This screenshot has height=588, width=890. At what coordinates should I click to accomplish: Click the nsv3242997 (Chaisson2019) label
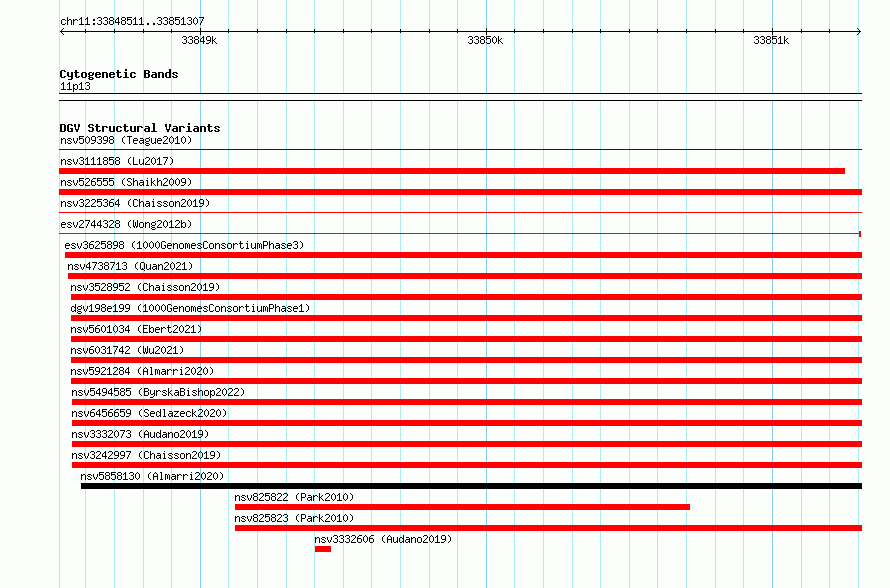point(146,455)
